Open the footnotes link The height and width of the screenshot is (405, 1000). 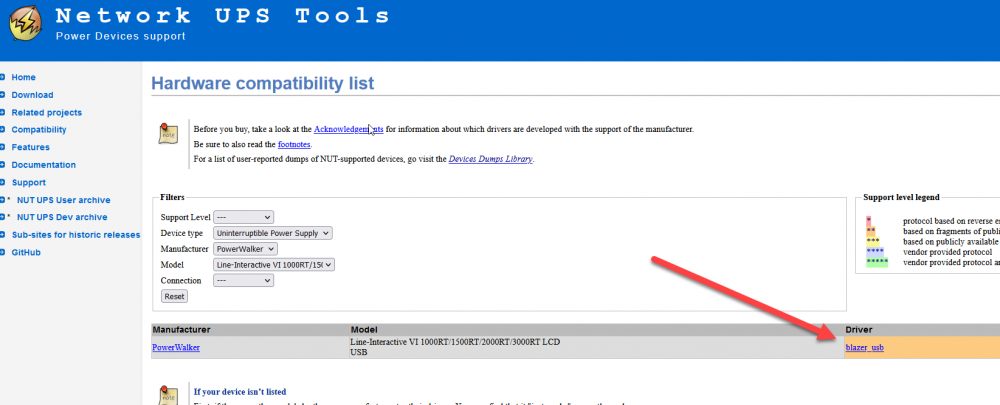pyautogui.click(x=294, y=145)
